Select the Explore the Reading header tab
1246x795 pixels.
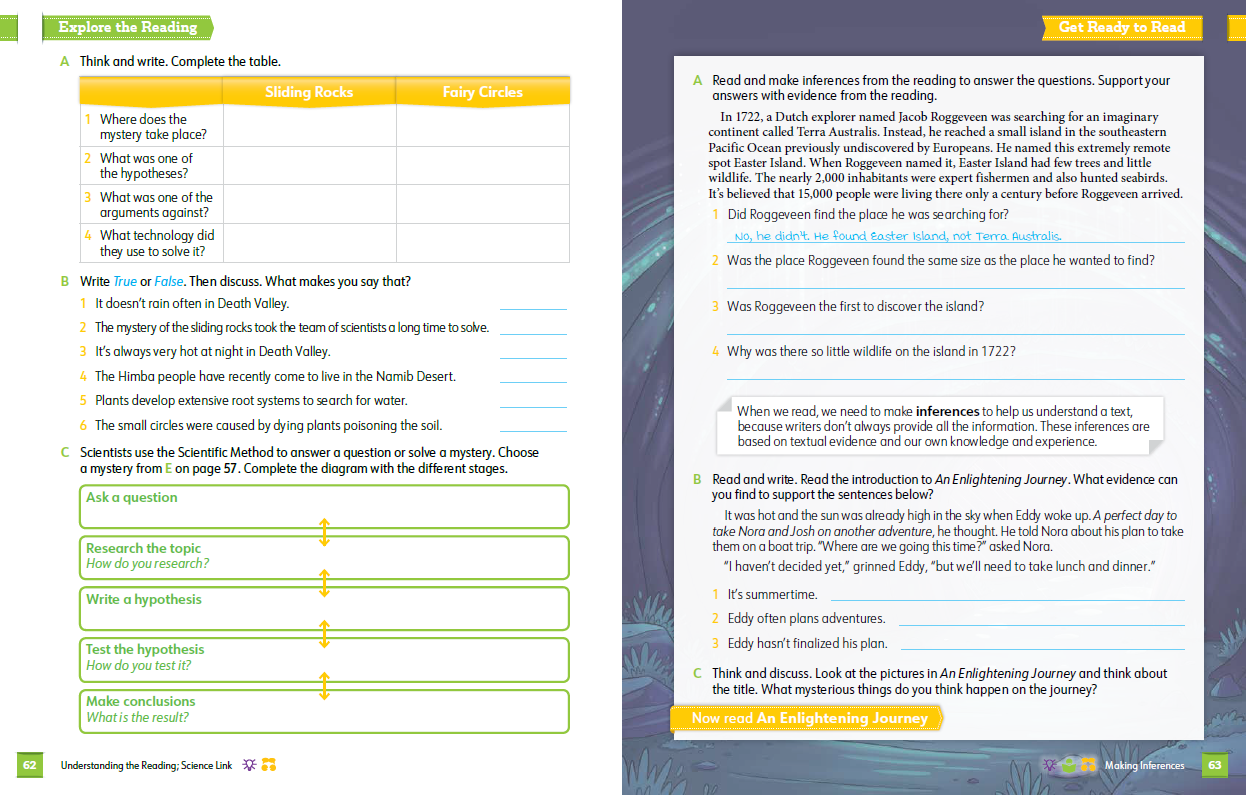click(x=127, y=28)
